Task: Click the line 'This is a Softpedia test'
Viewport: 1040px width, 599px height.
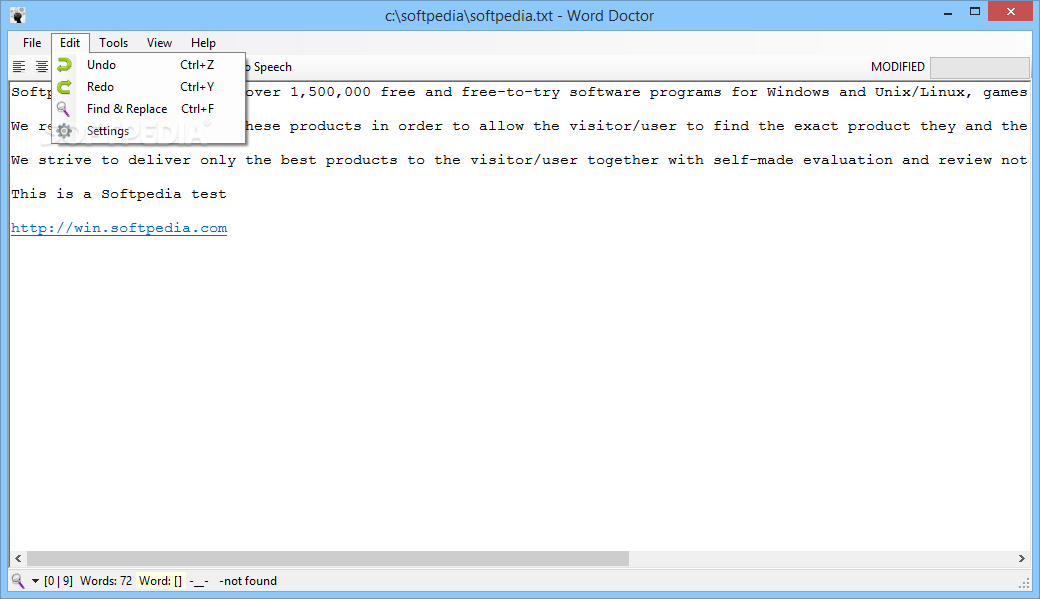Action: pos(119,194)
